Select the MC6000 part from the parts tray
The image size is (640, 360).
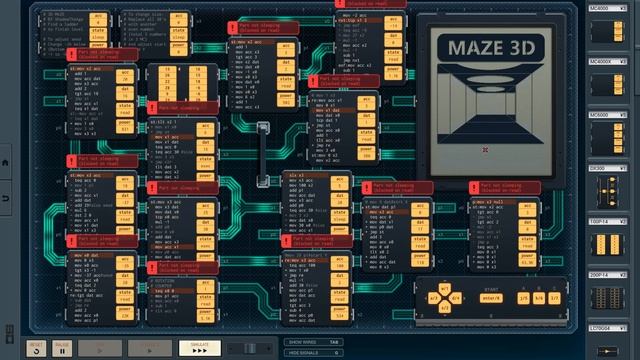(x=608, y=138)
